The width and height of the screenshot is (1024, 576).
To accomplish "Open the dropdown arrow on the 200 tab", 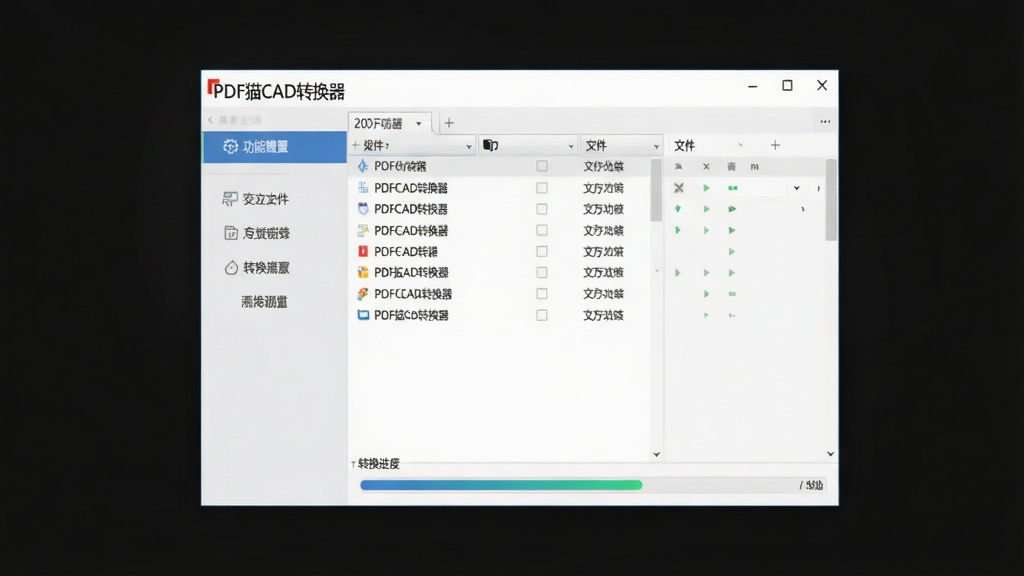I will click(x=419, y=123).
